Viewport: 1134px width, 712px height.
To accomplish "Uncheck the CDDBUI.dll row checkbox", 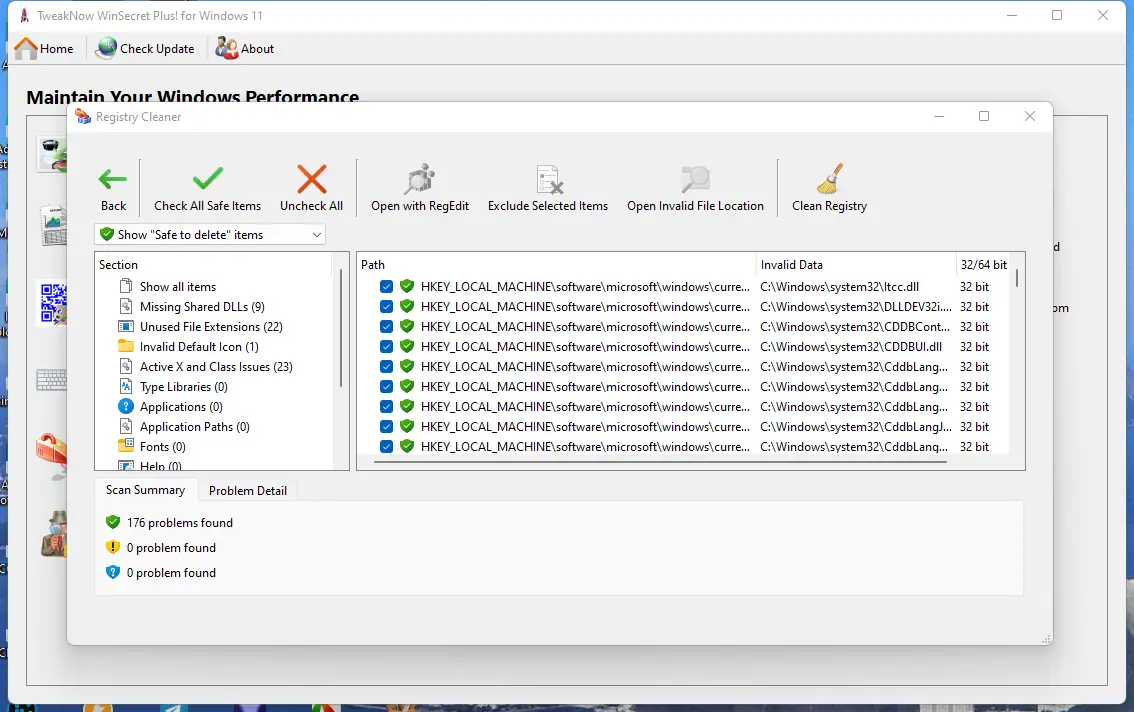I will click(x=386, y=347).
